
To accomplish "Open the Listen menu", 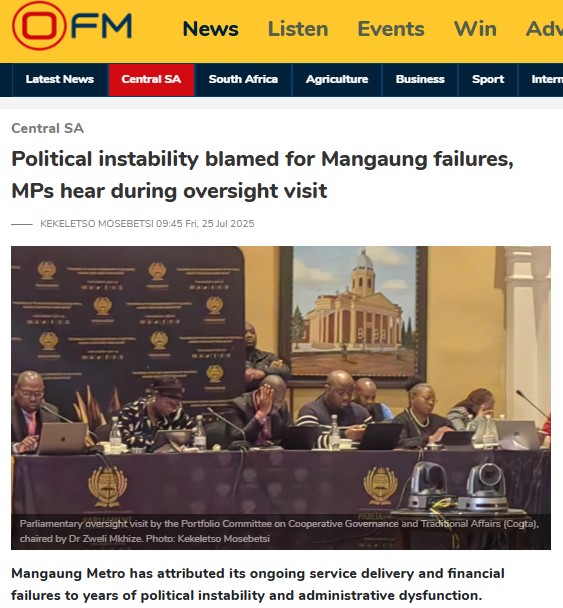I will click(298, 29).
